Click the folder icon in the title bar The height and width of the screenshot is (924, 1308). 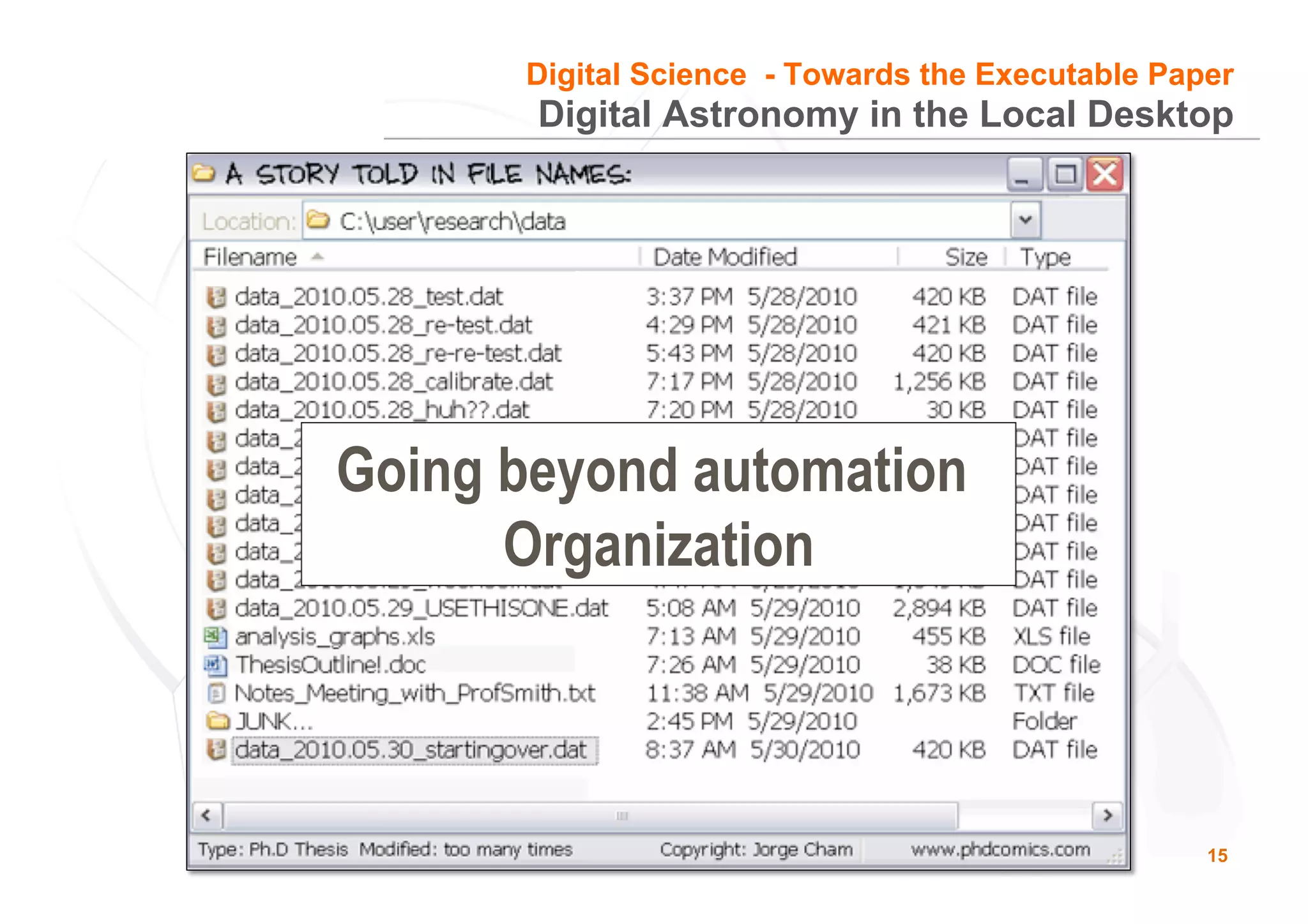point(204,173)
